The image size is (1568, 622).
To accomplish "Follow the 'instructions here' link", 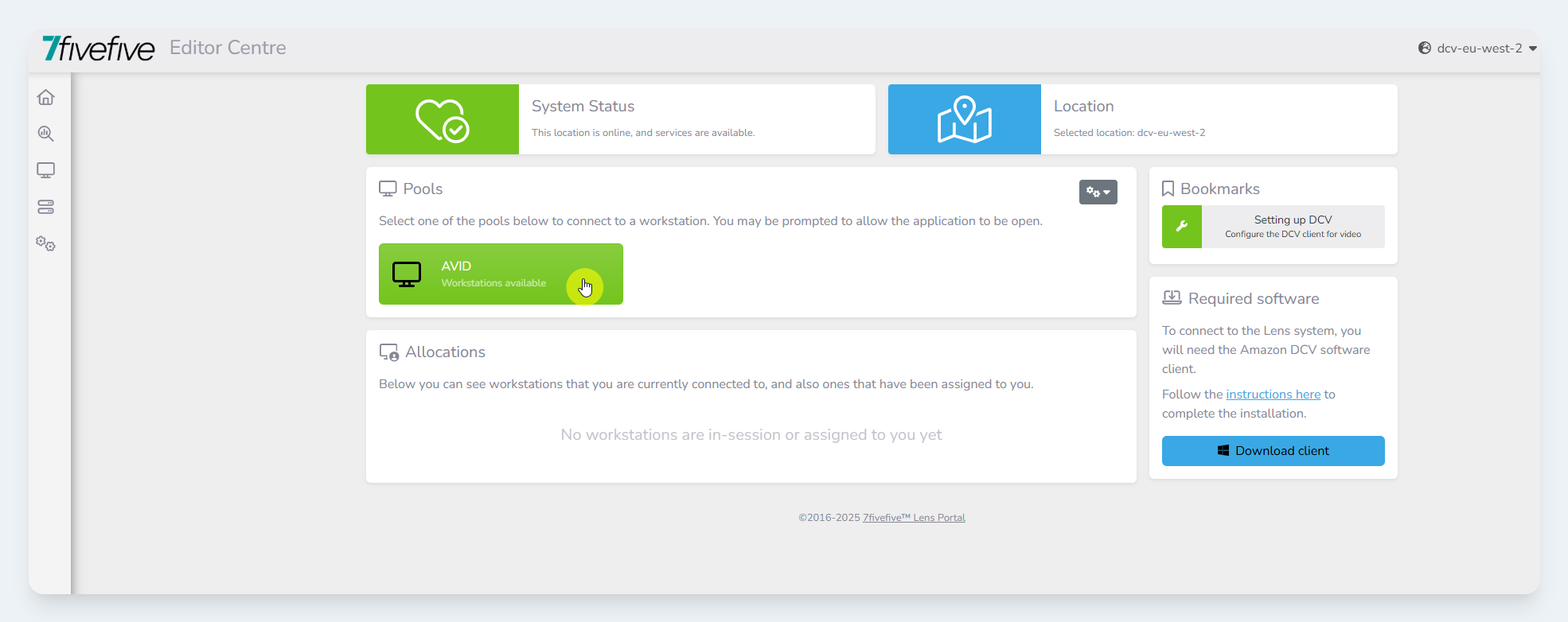I will 1273,395.
